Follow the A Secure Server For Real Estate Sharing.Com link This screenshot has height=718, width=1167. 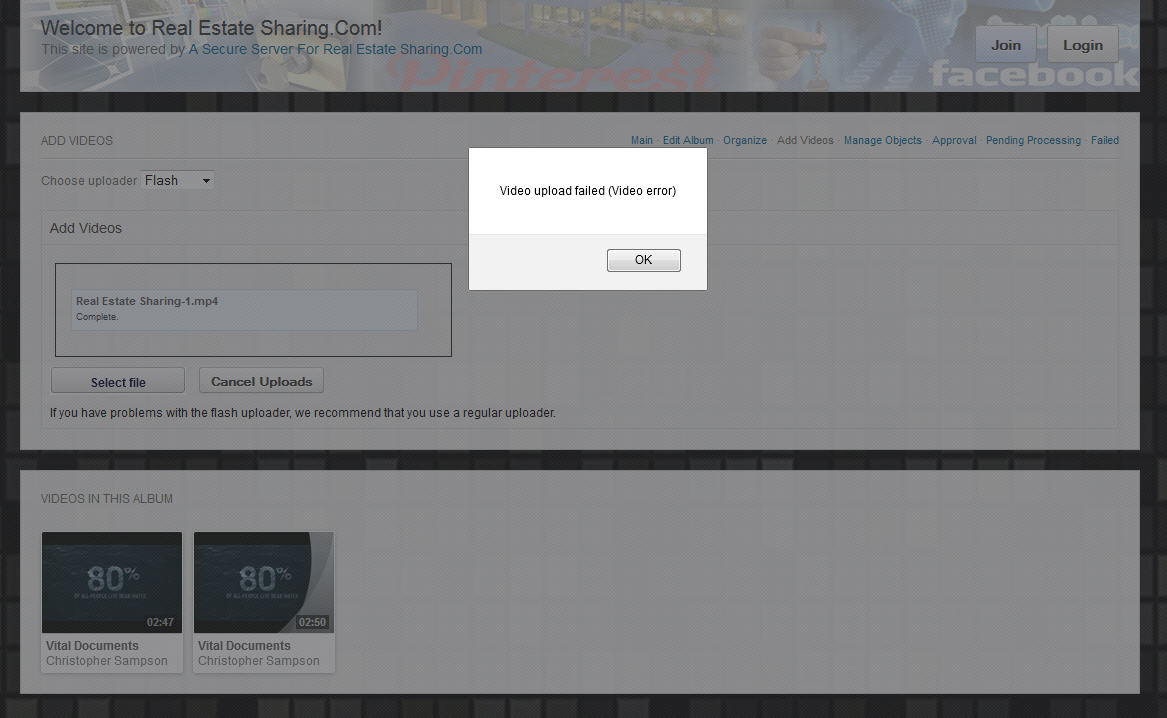pos(335,49)
